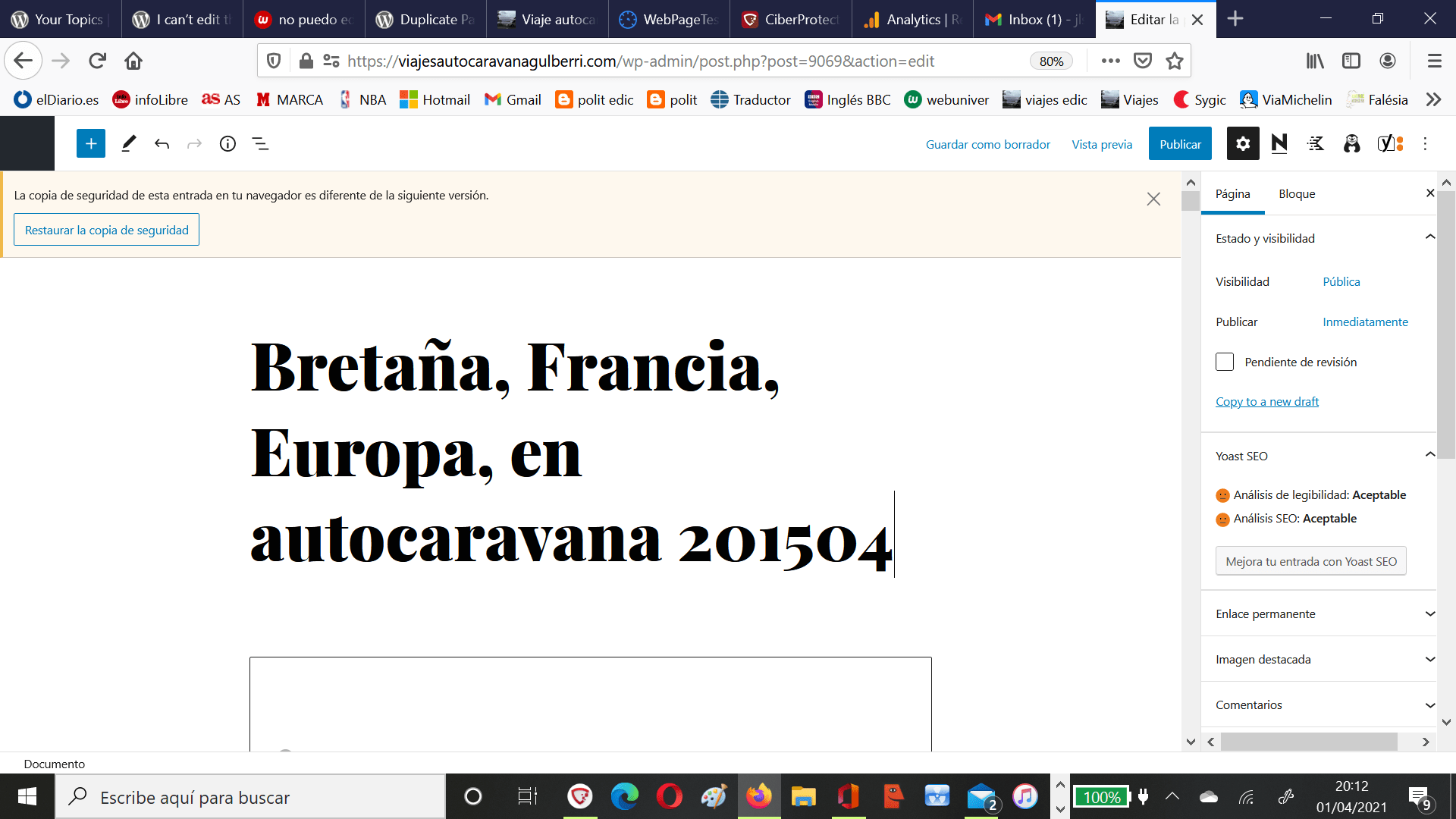Click Guardar como borrador
1456x819 pixels.
(x=988, y=144)
